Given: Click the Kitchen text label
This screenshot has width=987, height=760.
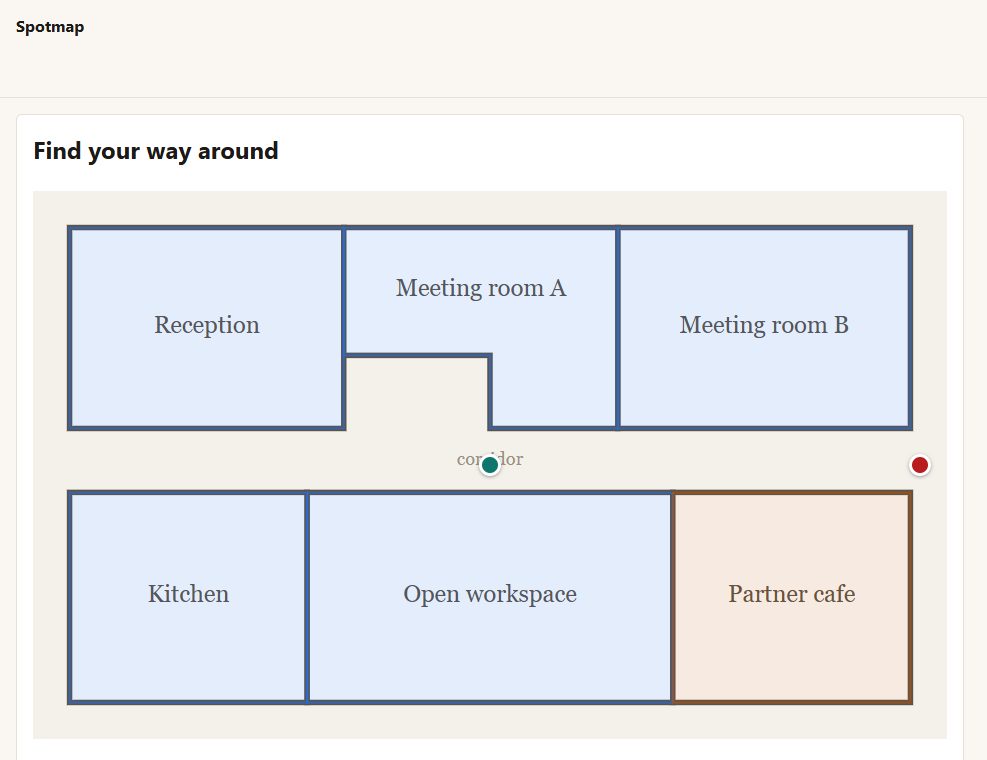Looking at the screenshot, I should pyautogui.click(x=188, y=594).
